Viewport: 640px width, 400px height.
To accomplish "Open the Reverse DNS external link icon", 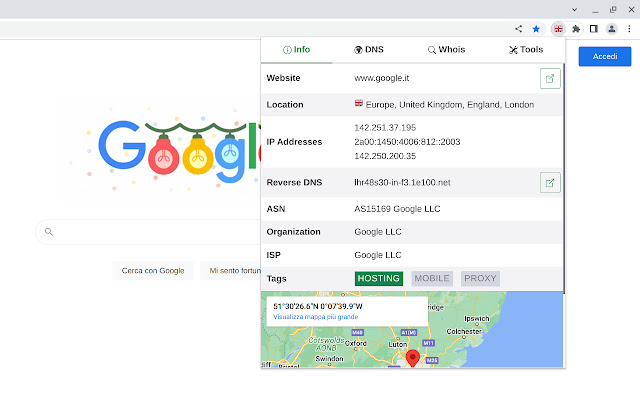I will (x=550, y=182).
